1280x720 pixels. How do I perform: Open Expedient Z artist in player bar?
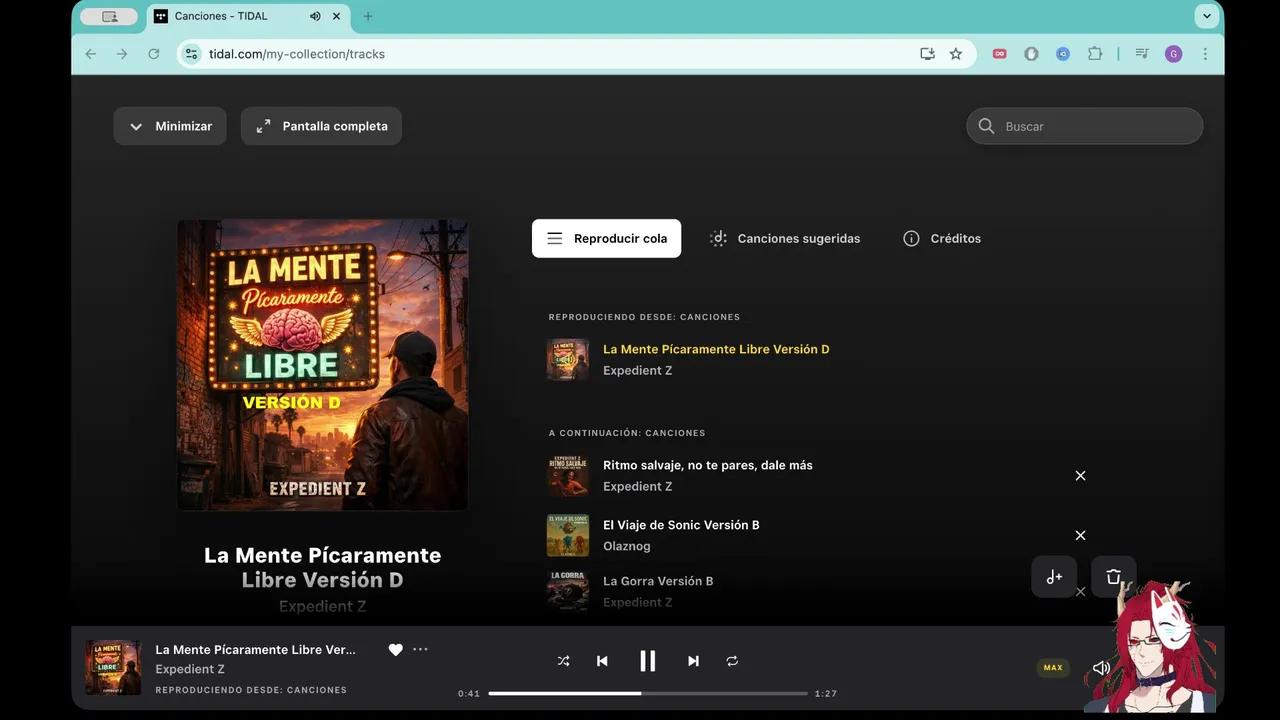pos(190,669)
